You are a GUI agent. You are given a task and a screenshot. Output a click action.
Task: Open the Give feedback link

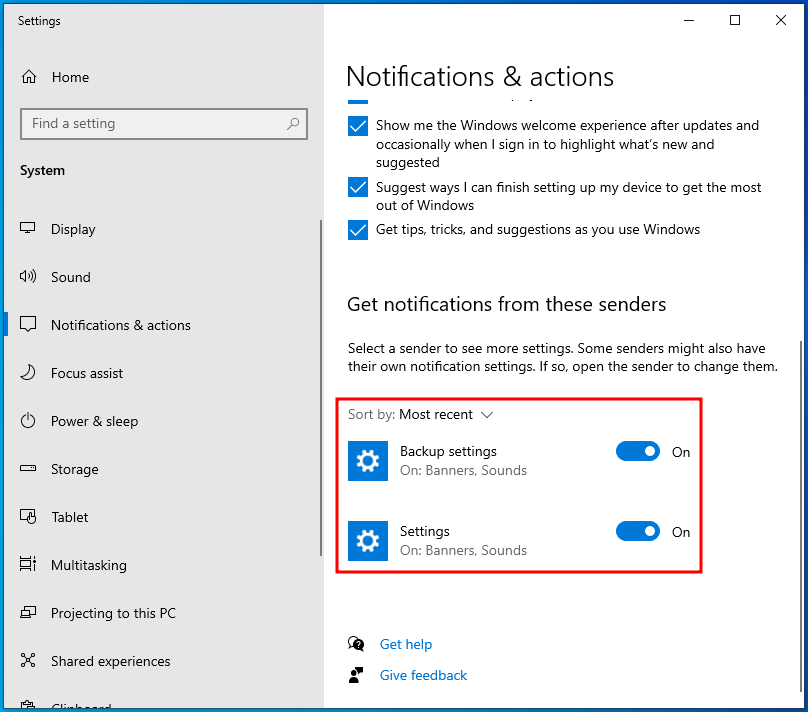424,675
